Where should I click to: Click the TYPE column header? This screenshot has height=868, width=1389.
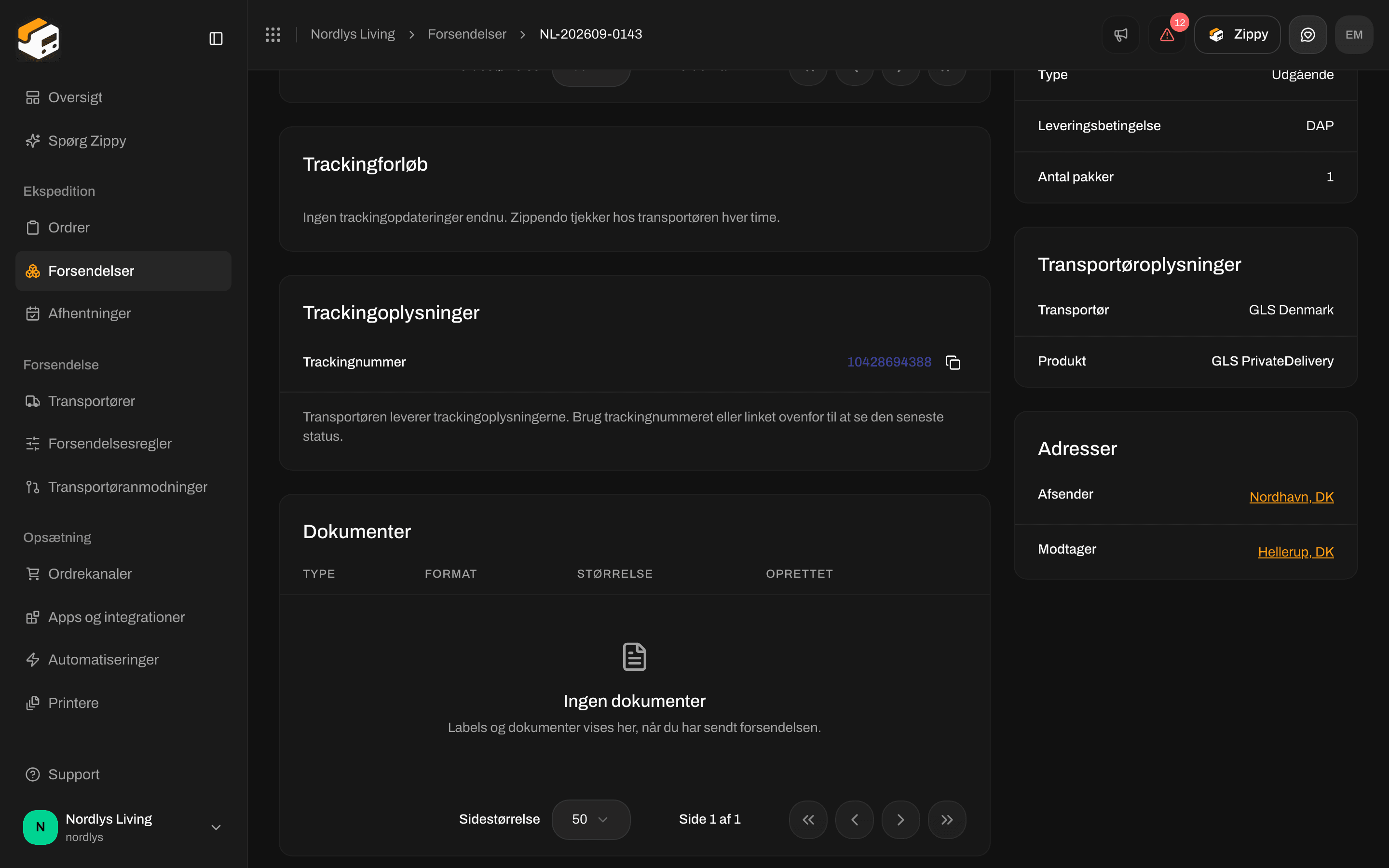[x=319, y=573]
